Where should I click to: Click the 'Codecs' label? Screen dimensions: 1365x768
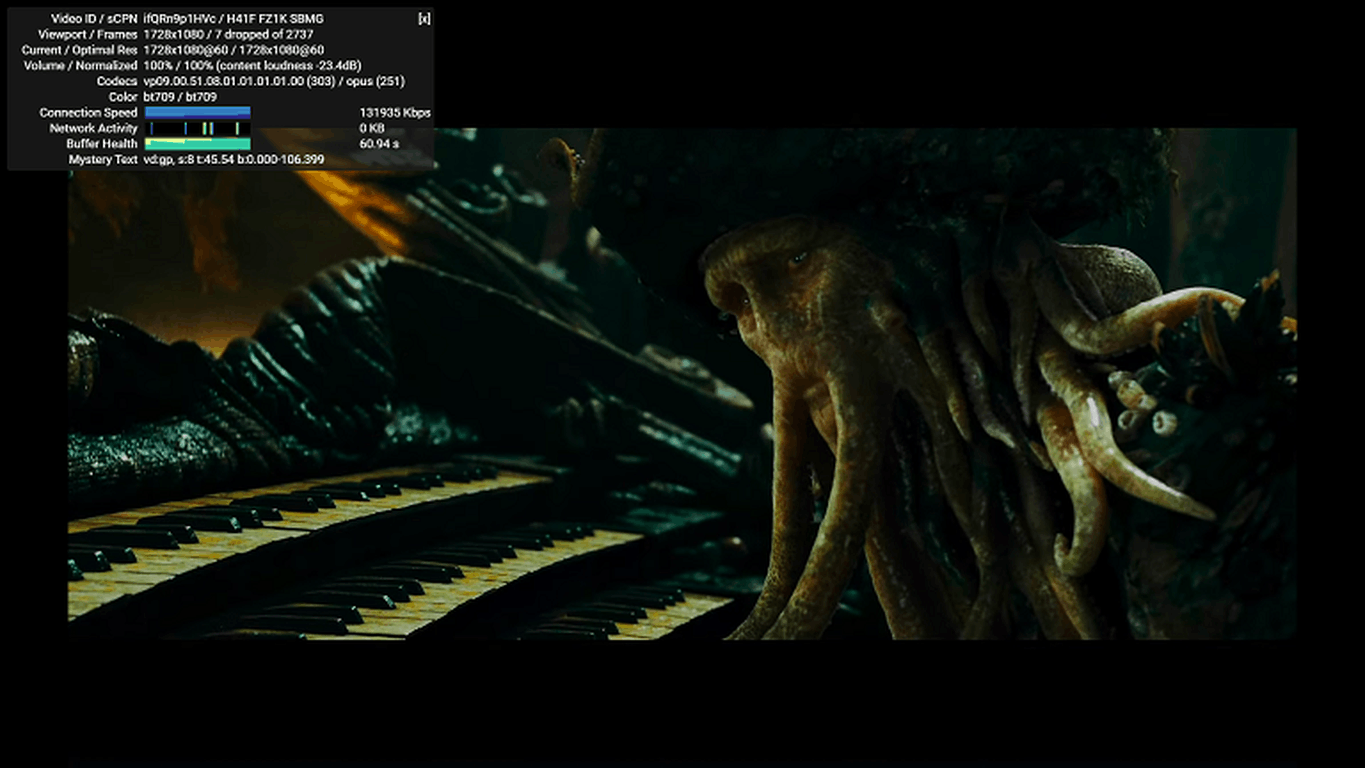(117, 81)
